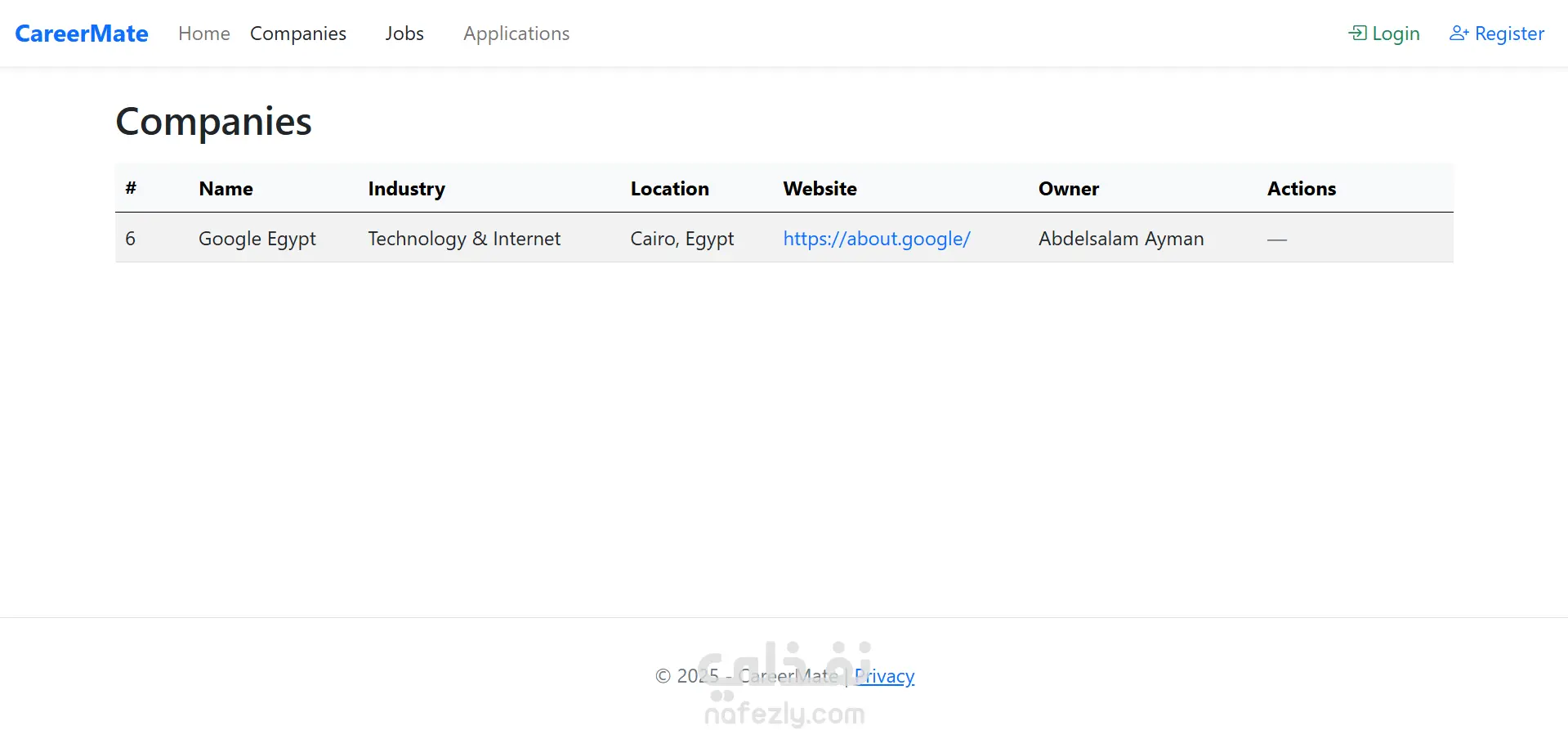
Task: Open the Privacy footer link
Action: [884, 676]
